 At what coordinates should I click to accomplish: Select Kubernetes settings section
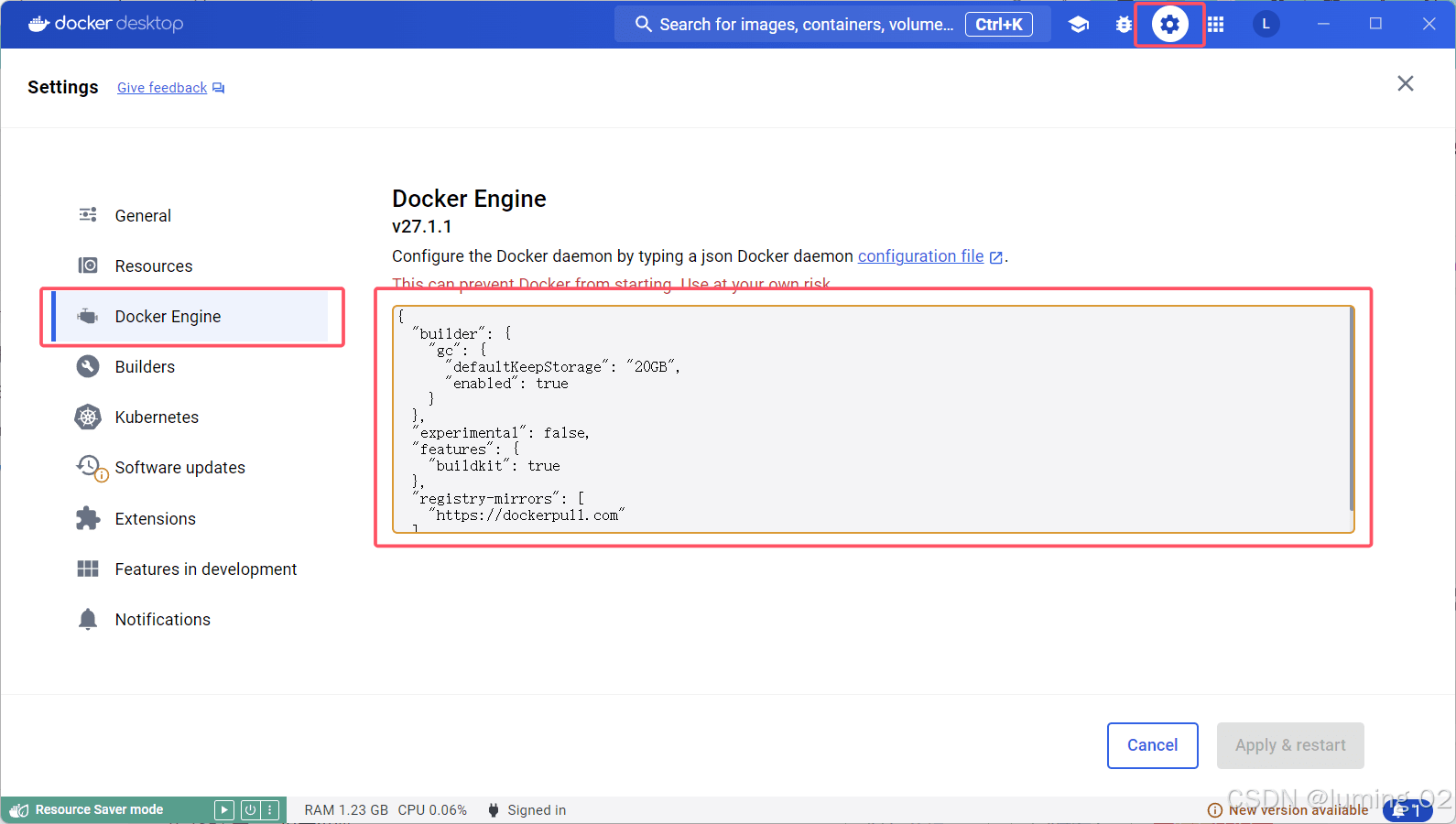(x=190, y=417)
